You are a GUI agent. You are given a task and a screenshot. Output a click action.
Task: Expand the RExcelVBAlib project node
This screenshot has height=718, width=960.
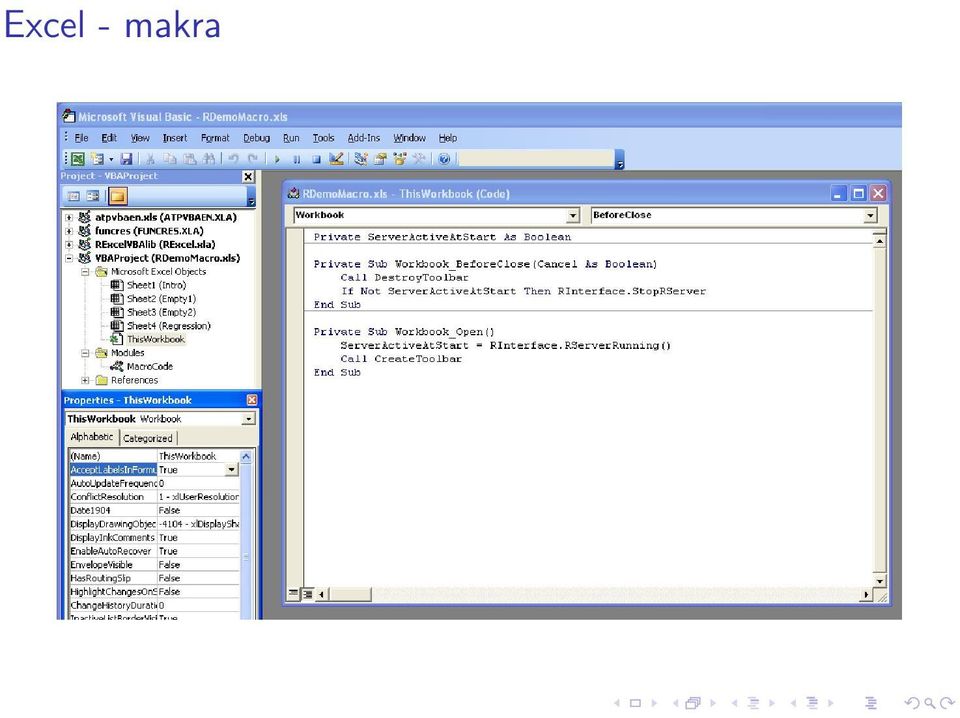[69, 244]
